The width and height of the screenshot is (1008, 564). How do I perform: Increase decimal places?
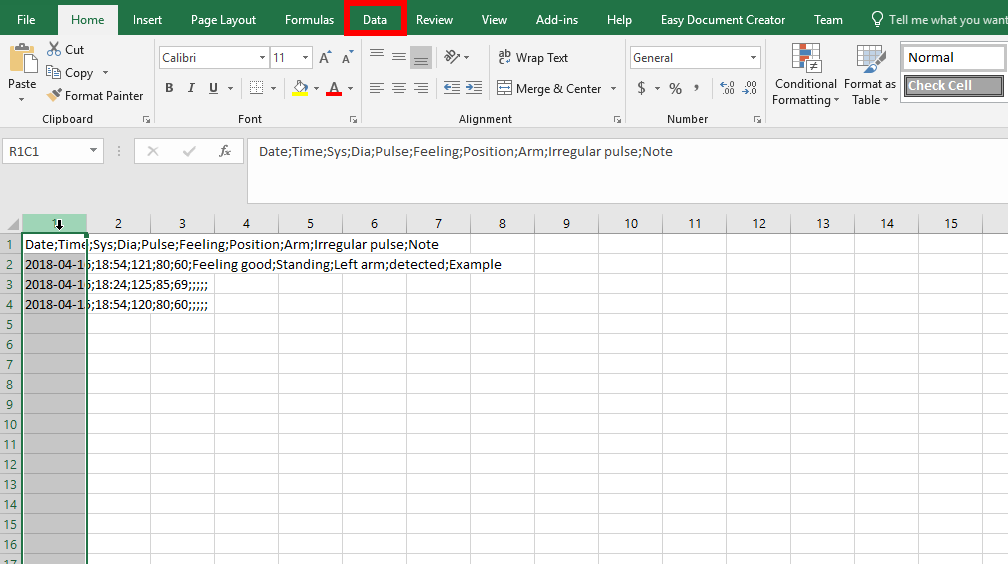727,88
